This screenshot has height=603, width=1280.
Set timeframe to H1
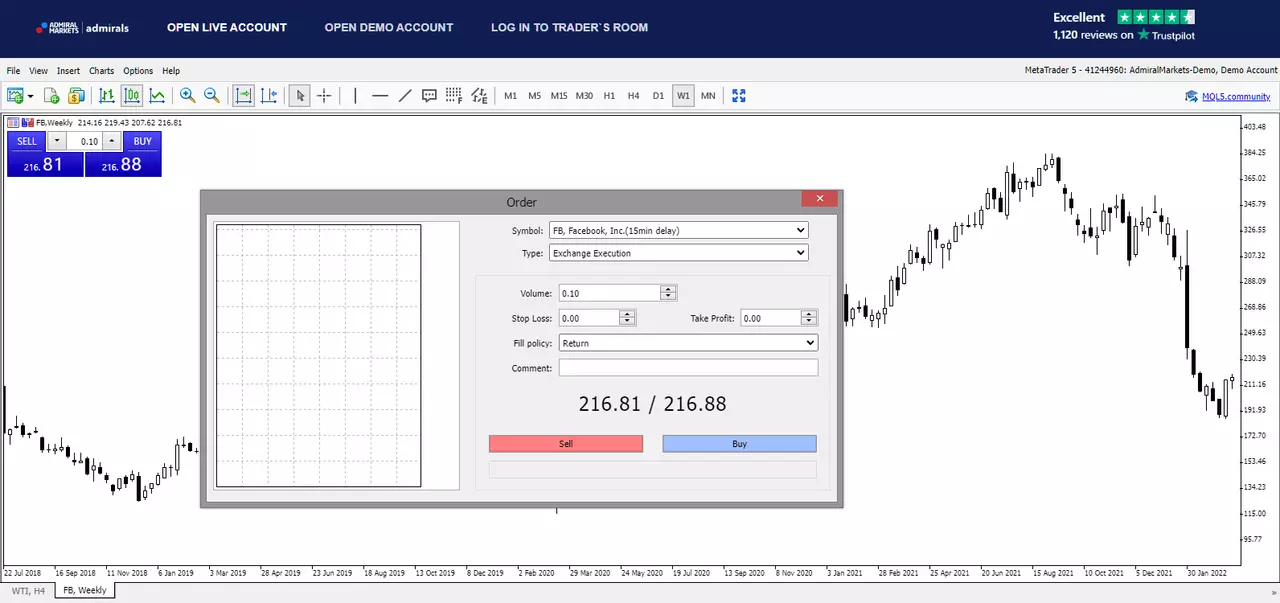[609, 96]
